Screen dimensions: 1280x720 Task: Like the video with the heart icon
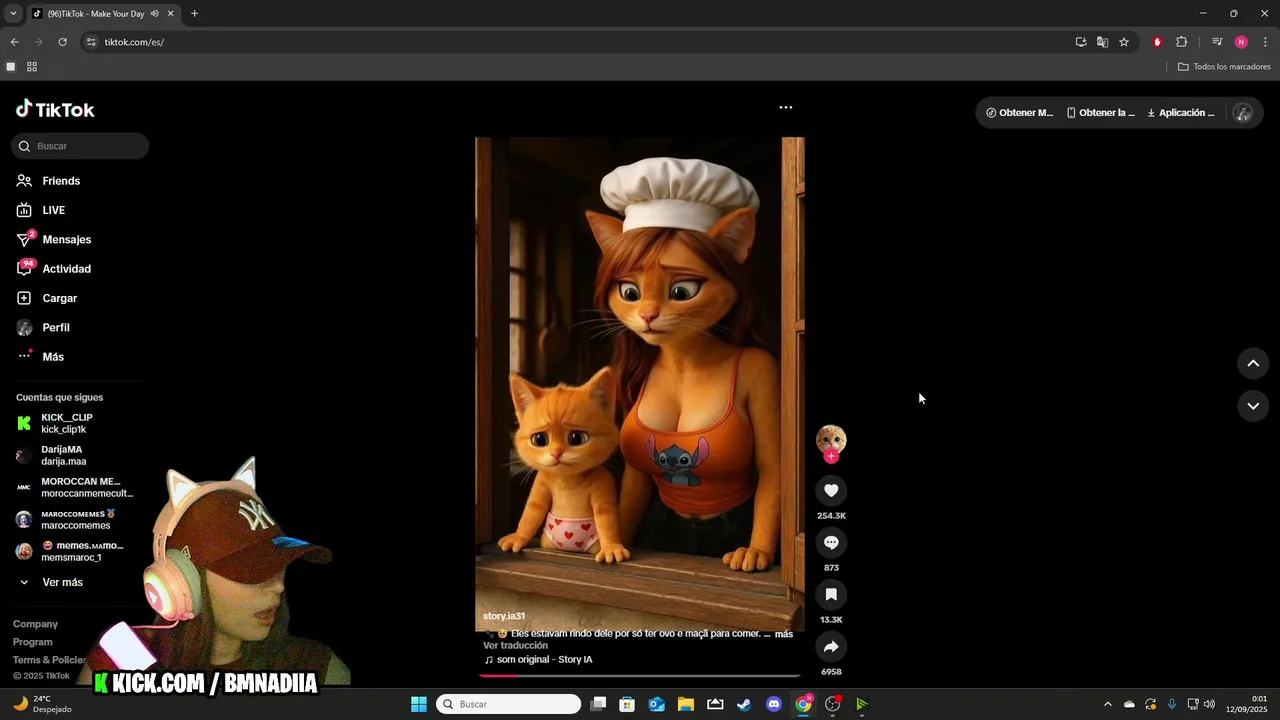(x=831, y=490)
